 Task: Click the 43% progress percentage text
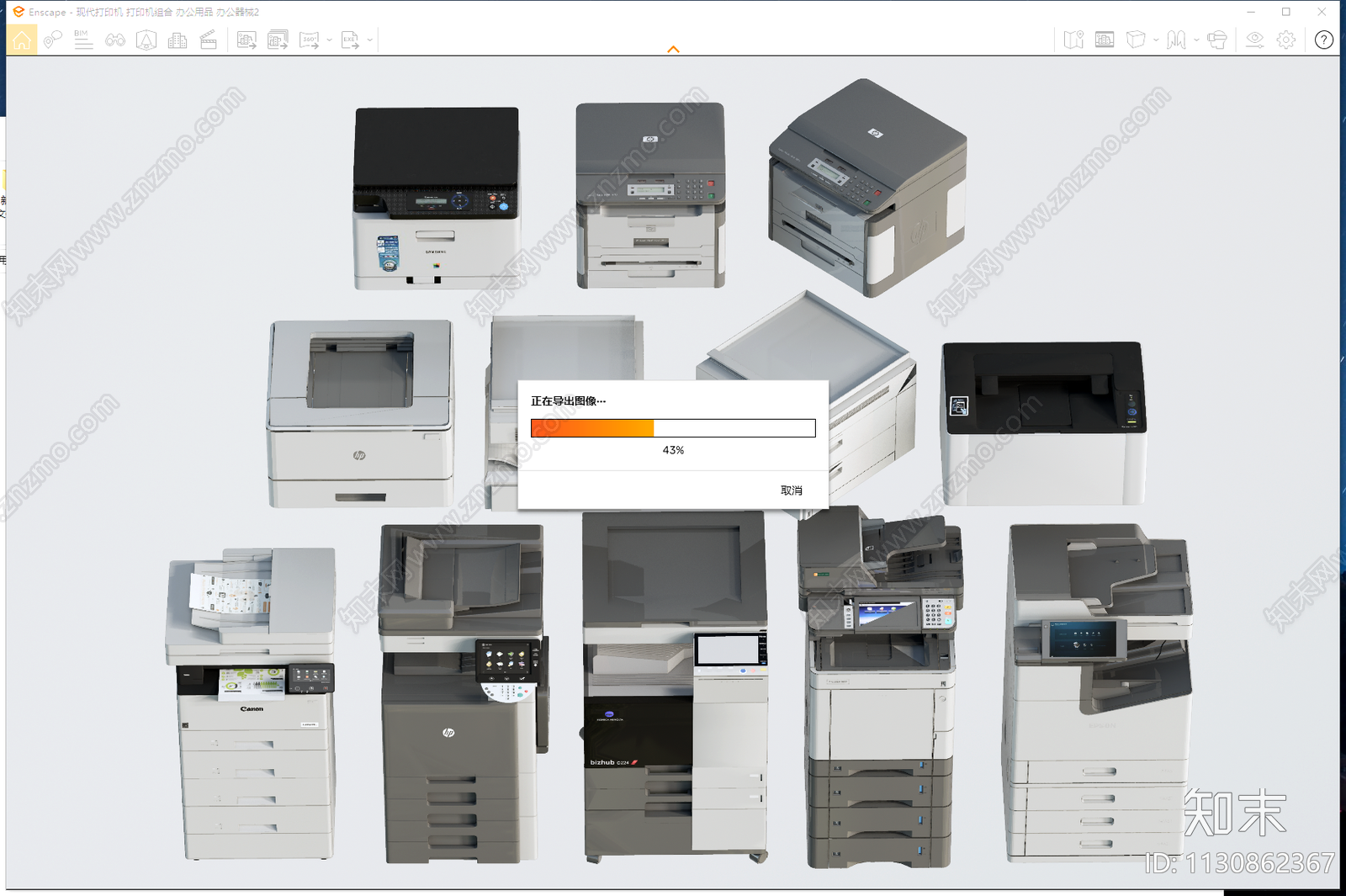pos(673,450)
